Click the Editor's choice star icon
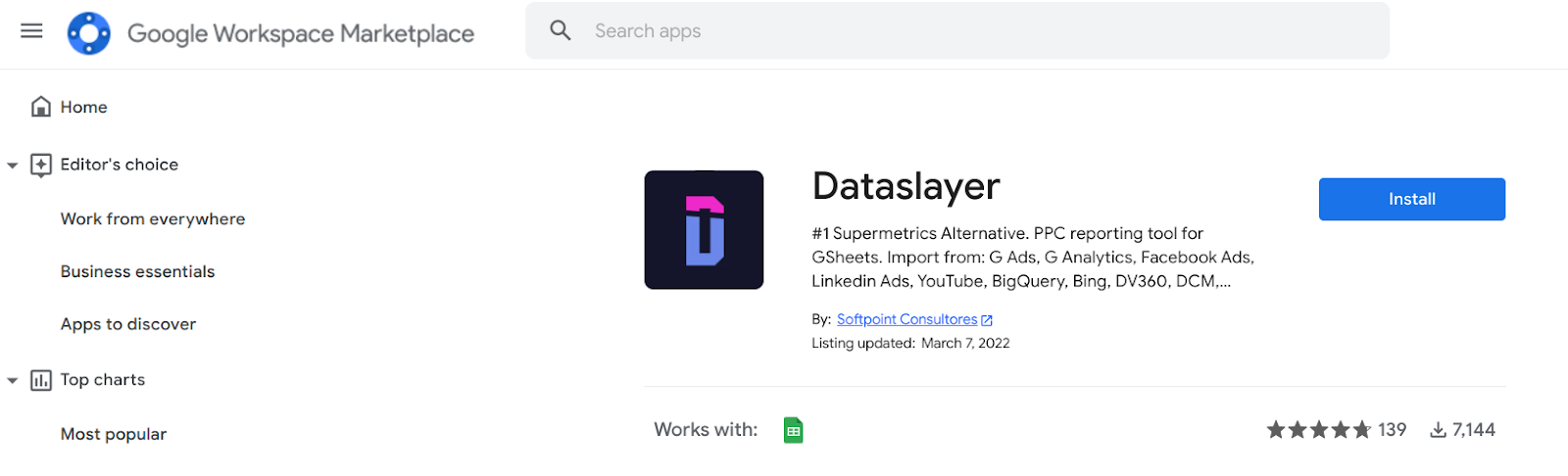 (41, 165)
